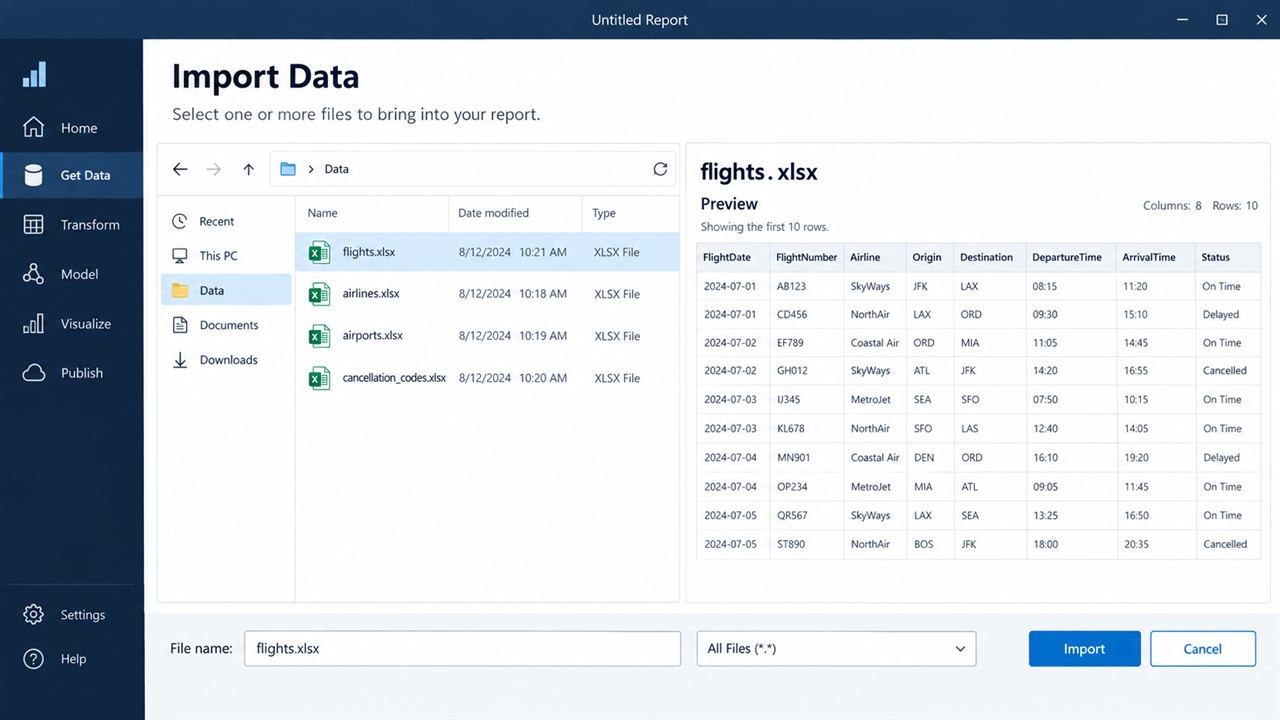This screenshot has width=1280, height=720.
Task: Click the Recent clock icon
Action: coord(180,221)
